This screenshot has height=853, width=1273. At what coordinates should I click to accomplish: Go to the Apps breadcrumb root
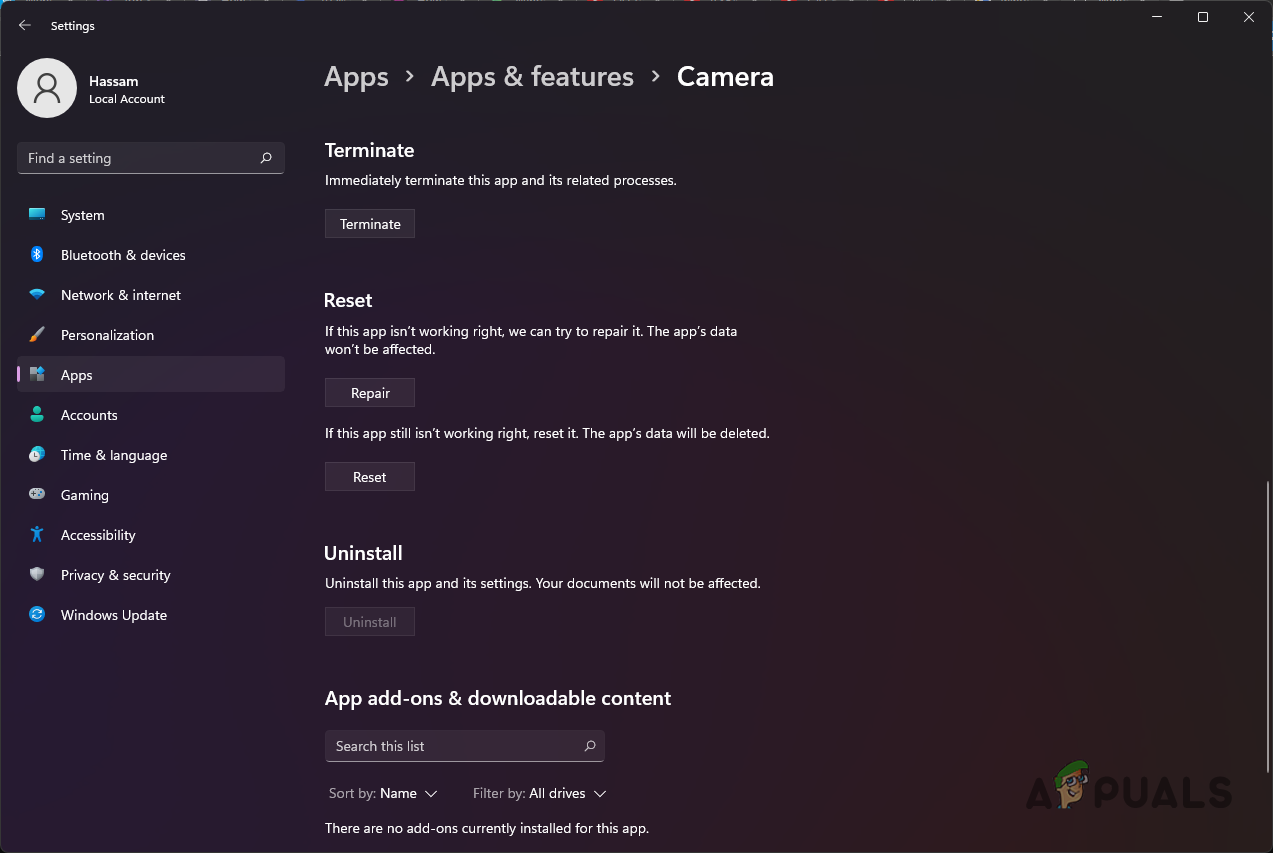(x=356, y=77)
